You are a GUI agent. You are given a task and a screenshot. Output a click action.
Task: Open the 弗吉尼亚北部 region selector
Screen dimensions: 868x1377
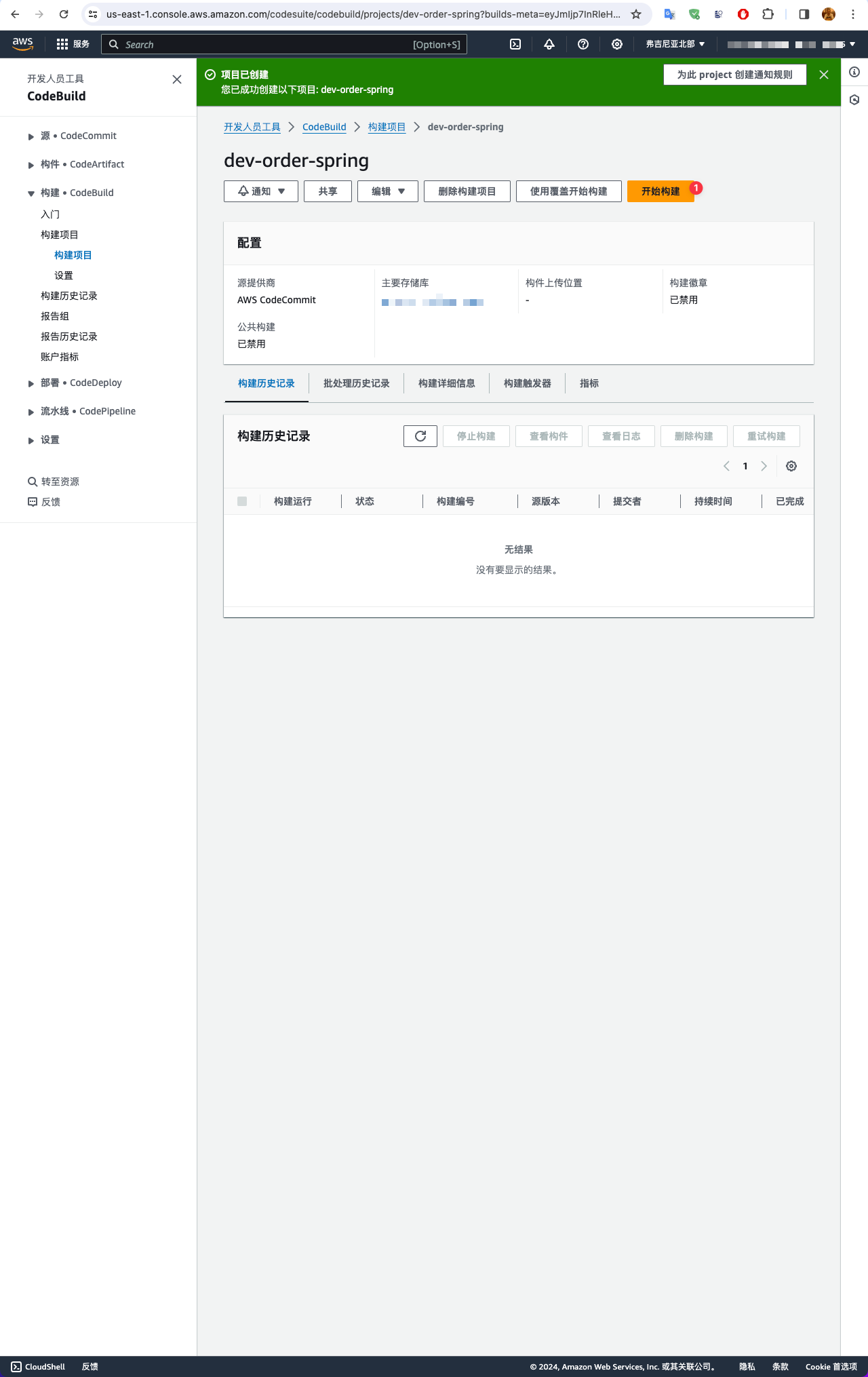click(675, 44)
